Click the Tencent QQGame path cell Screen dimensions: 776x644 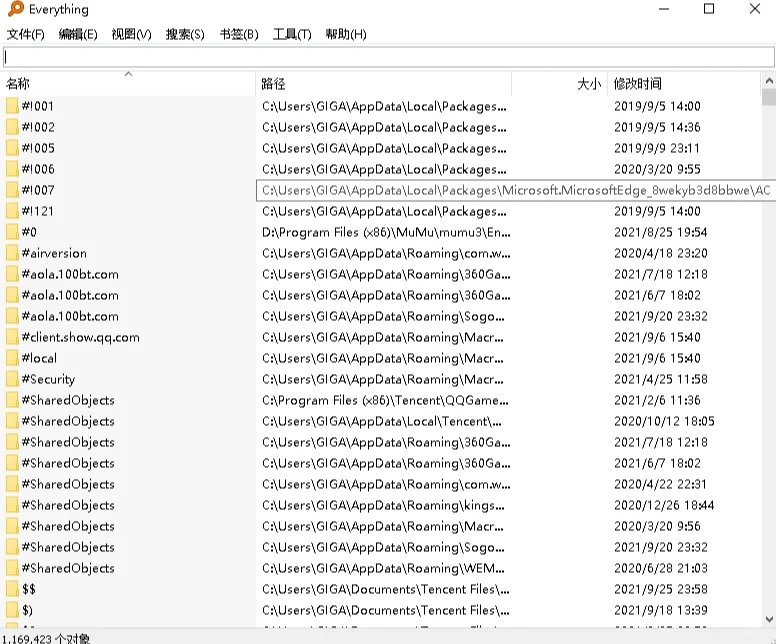[385, 400]
